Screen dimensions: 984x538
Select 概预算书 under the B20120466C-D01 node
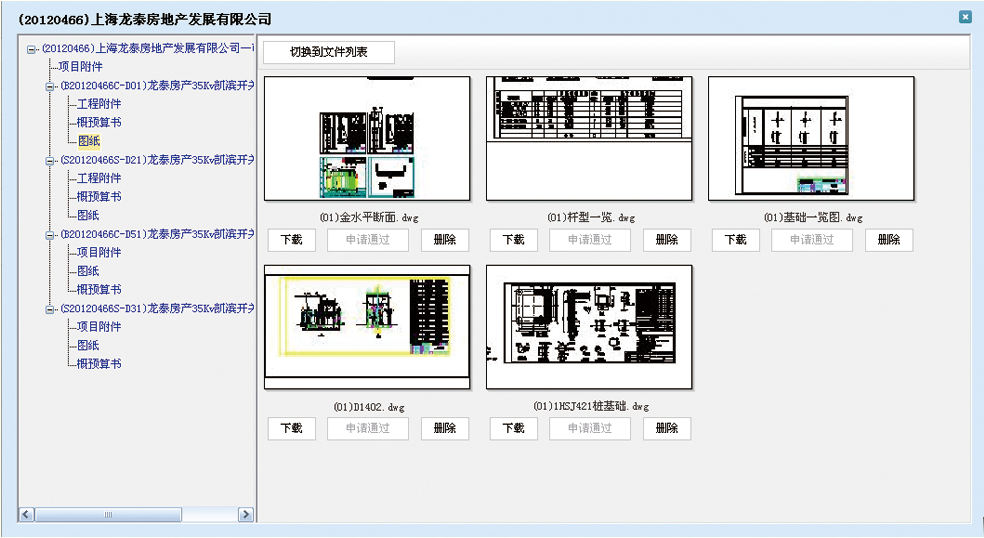(x=99, y=122)
